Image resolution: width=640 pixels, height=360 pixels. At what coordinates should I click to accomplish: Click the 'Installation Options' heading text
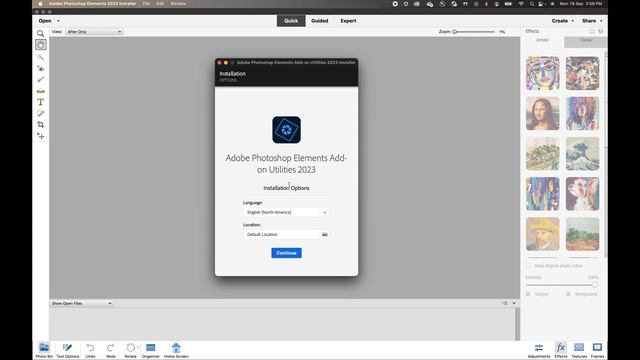[x=287, y=188]
